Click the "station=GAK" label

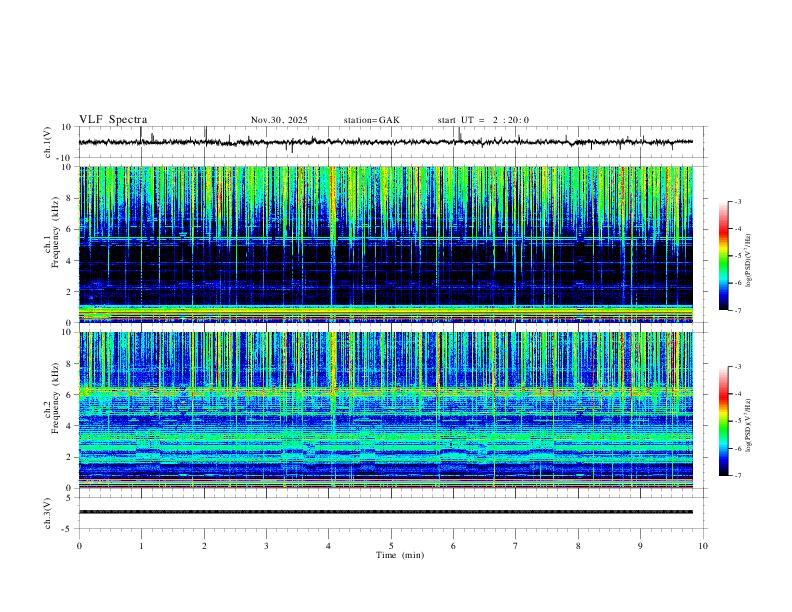(x=371, y=120)
